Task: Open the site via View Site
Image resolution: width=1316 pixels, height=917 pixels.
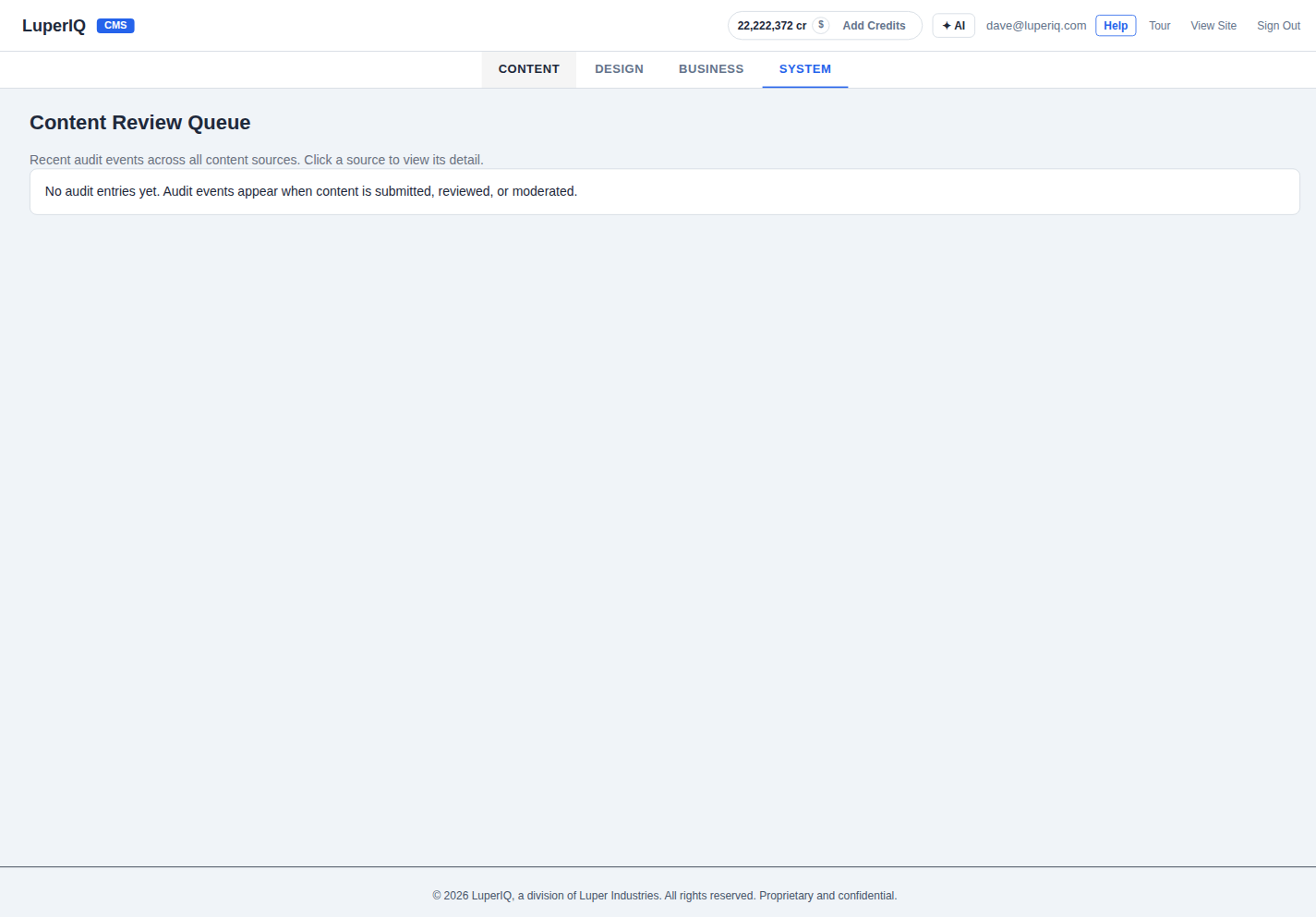Action: pos(1213,25)
